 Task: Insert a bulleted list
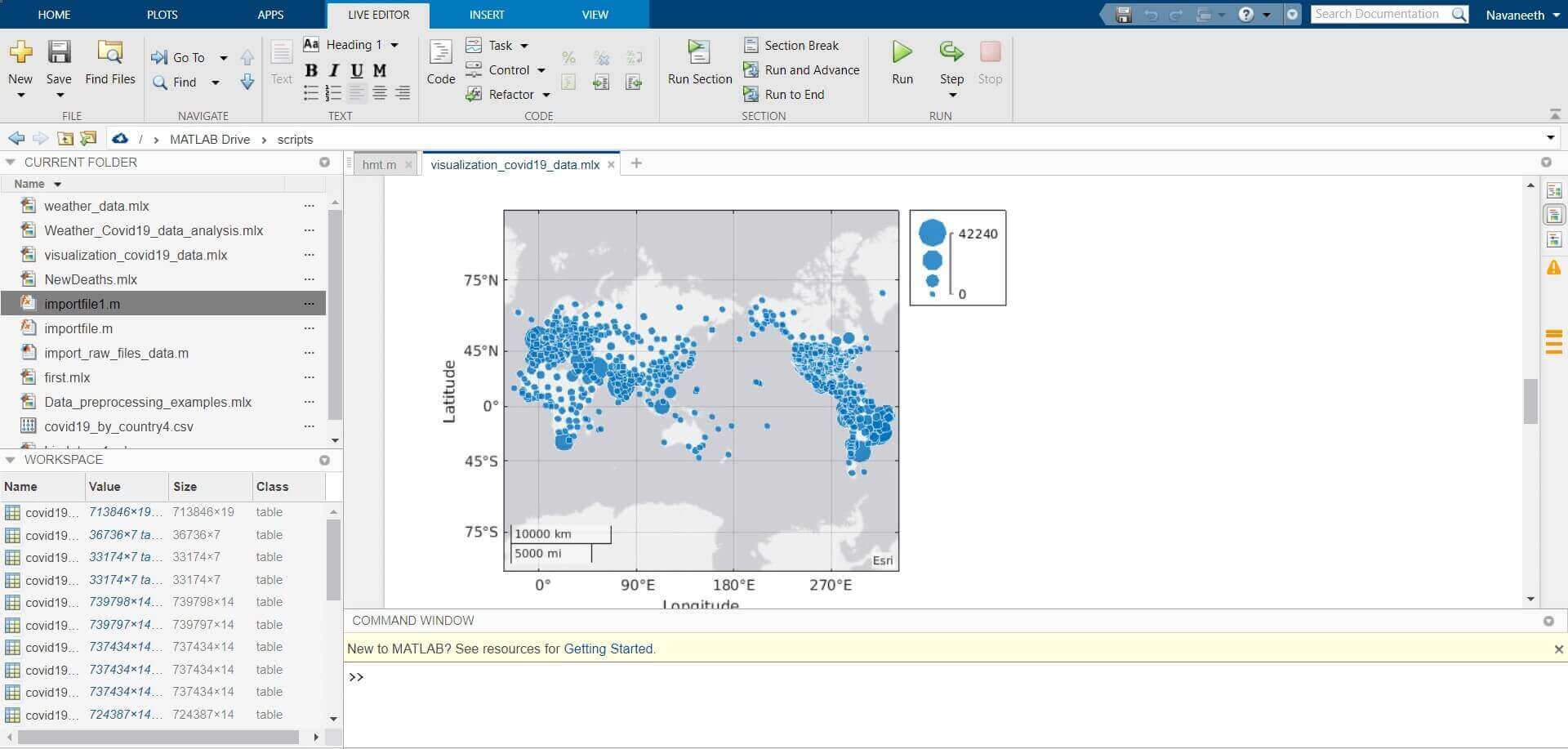311,93
